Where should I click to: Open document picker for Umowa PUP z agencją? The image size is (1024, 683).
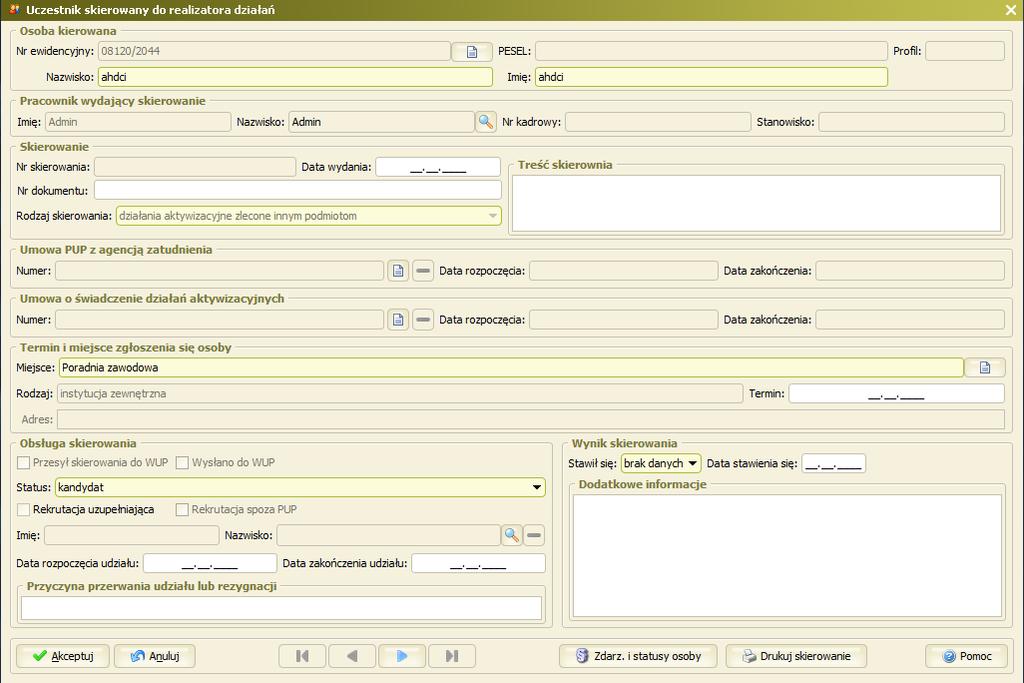coord(398,270)
